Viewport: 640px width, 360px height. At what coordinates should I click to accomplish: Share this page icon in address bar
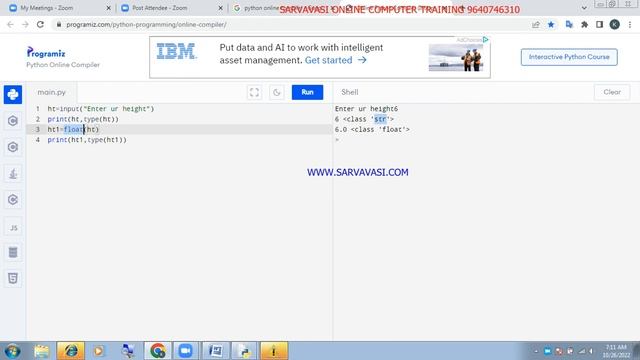coord(536,24)
